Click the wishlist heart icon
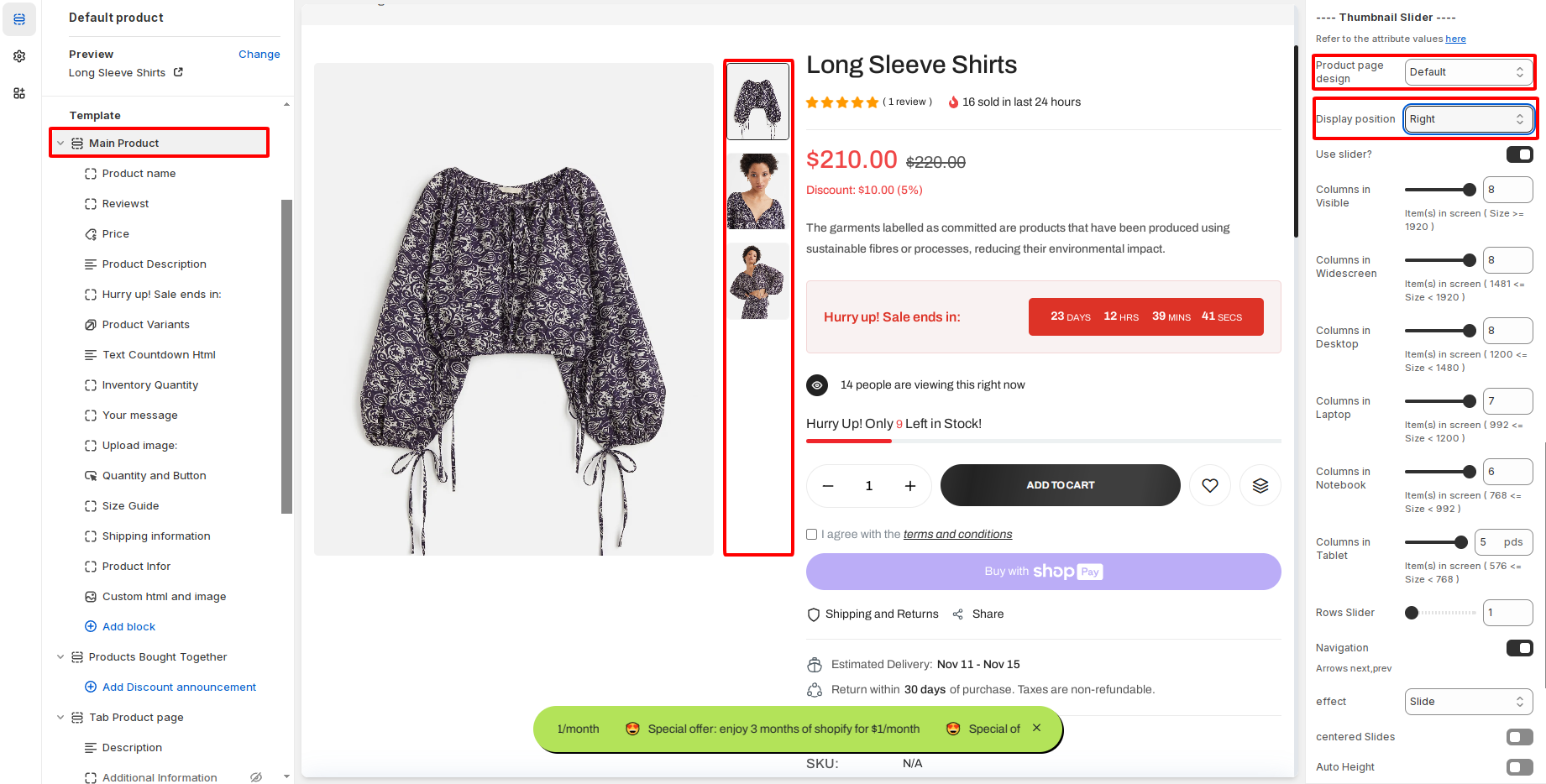1546x784 pixels. [x=1209, y=485]
